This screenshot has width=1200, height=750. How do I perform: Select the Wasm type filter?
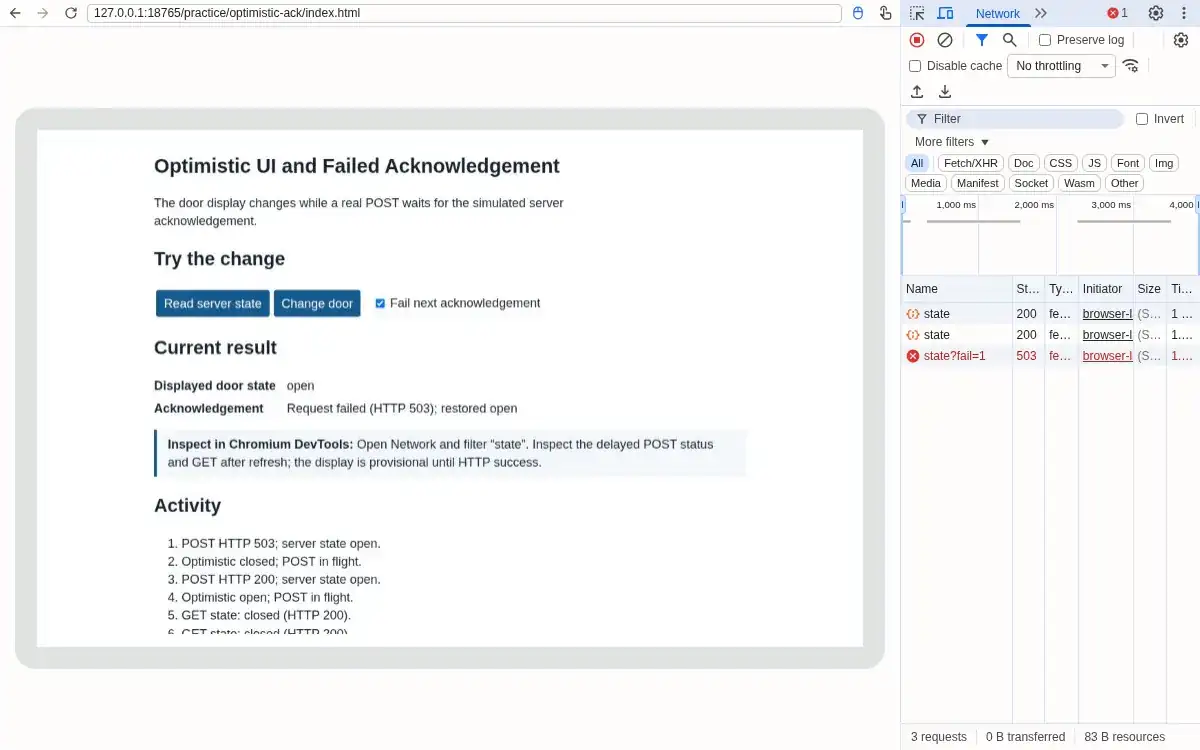(1079, 183)
